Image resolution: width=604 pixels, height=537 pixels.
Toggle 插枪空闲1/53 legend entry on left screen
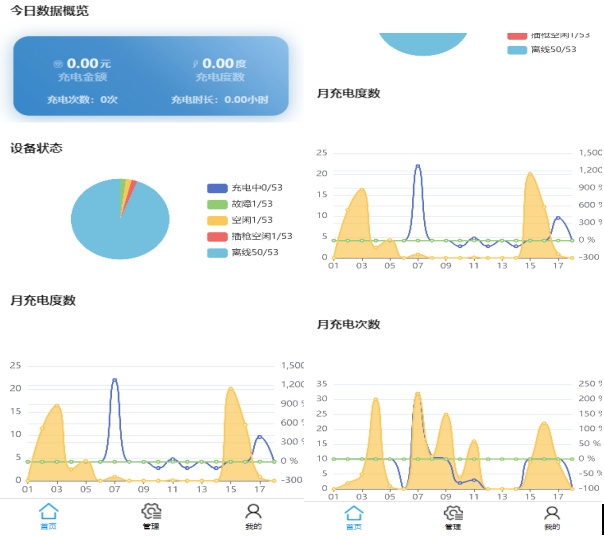click(250, 236)
